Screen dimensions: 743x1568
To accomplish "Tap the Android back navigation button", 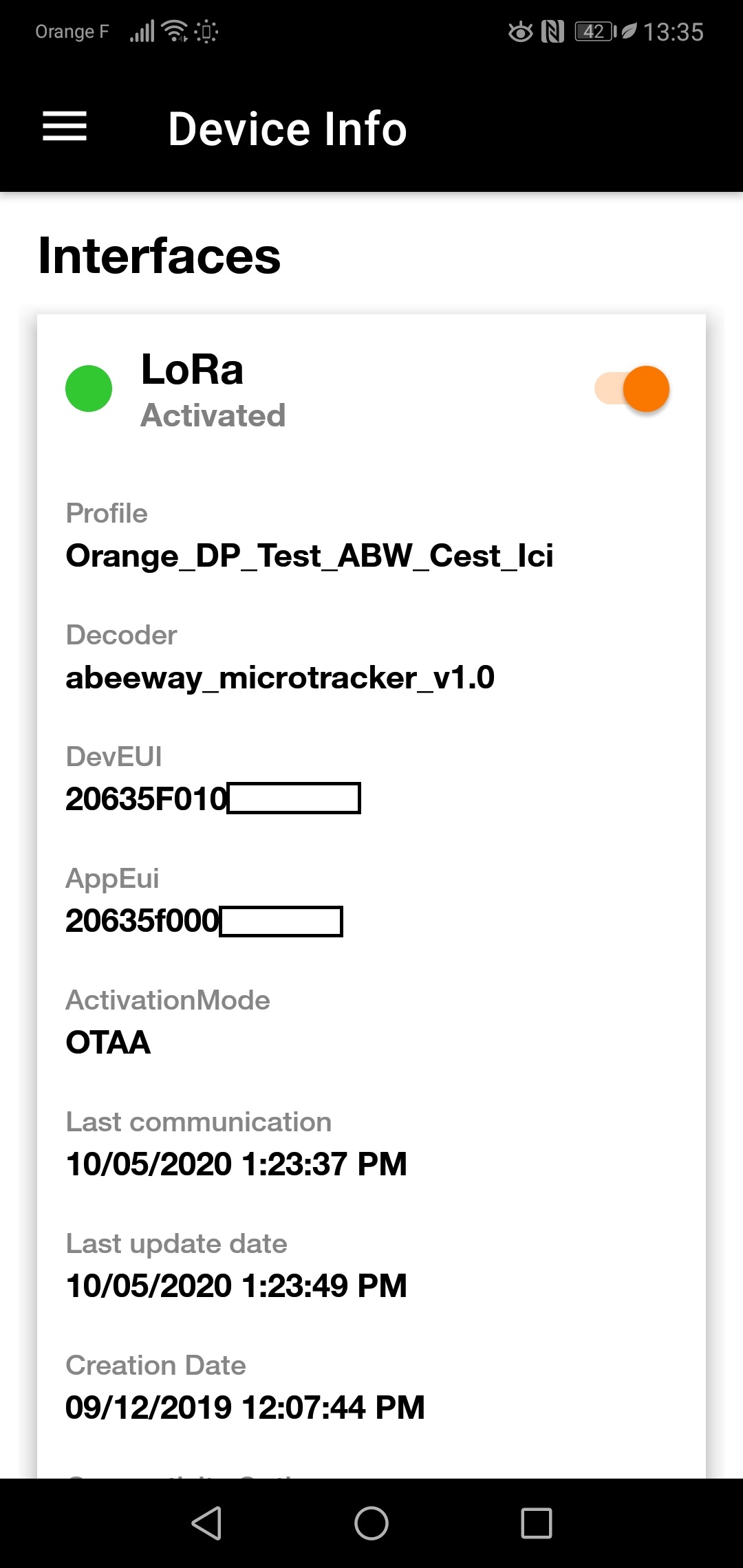I will [206, 1521].
